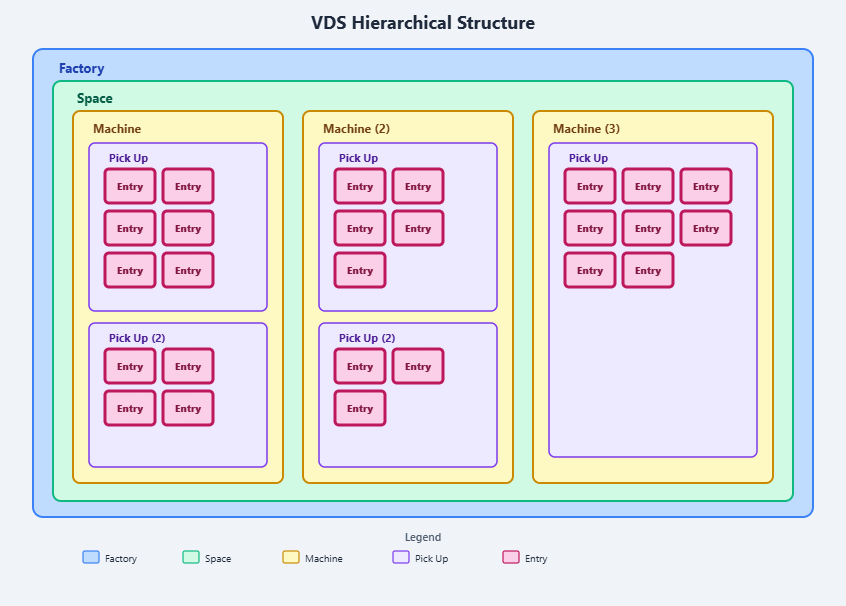Image resolution: width=846 pixels, height=606 pixels.
Task: Select Pick Up (2) label under Machine (2)
Action: point(367,338)
